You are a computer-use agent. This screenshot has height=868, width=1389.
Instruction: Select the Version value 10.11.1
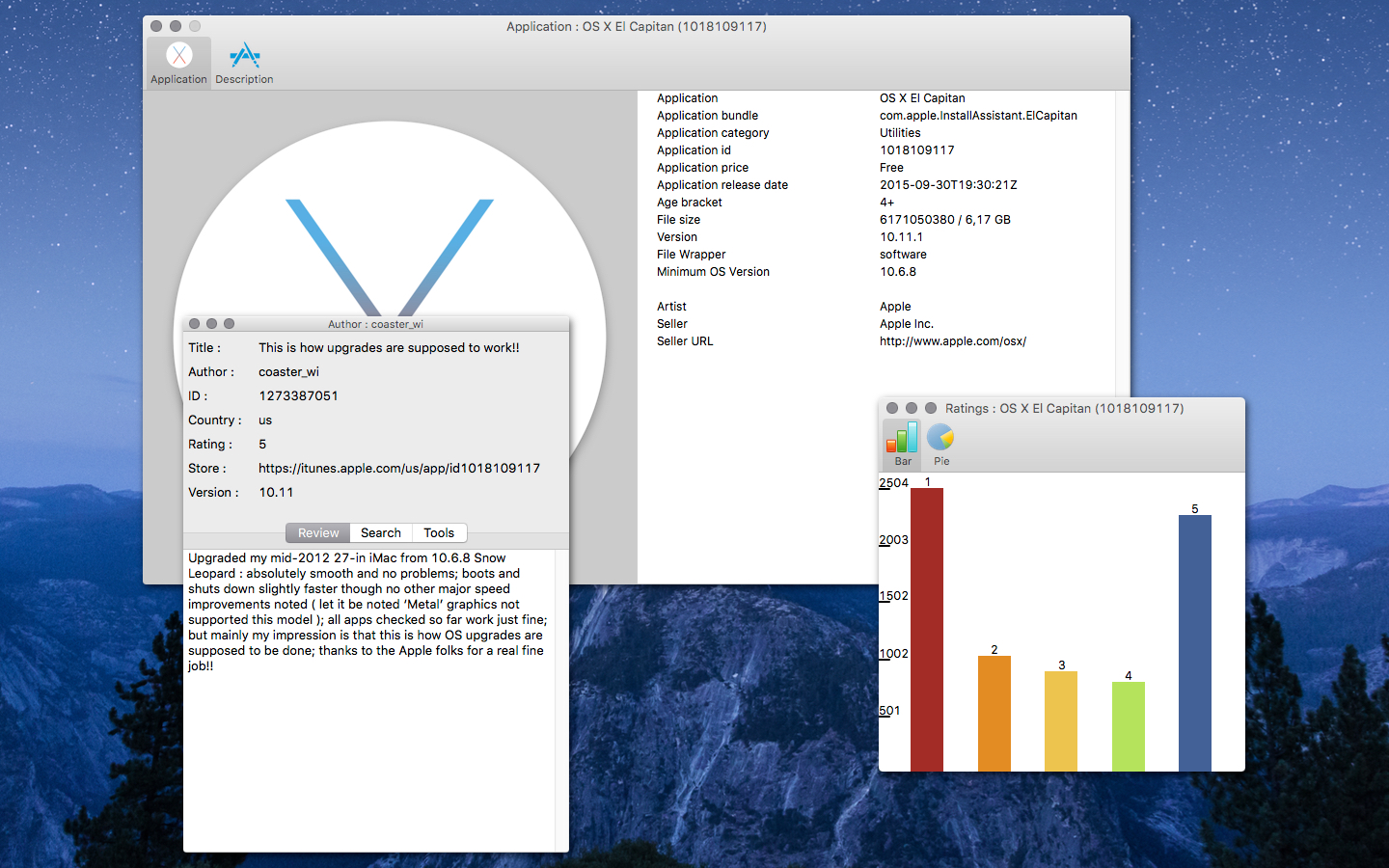coord(901,237)
